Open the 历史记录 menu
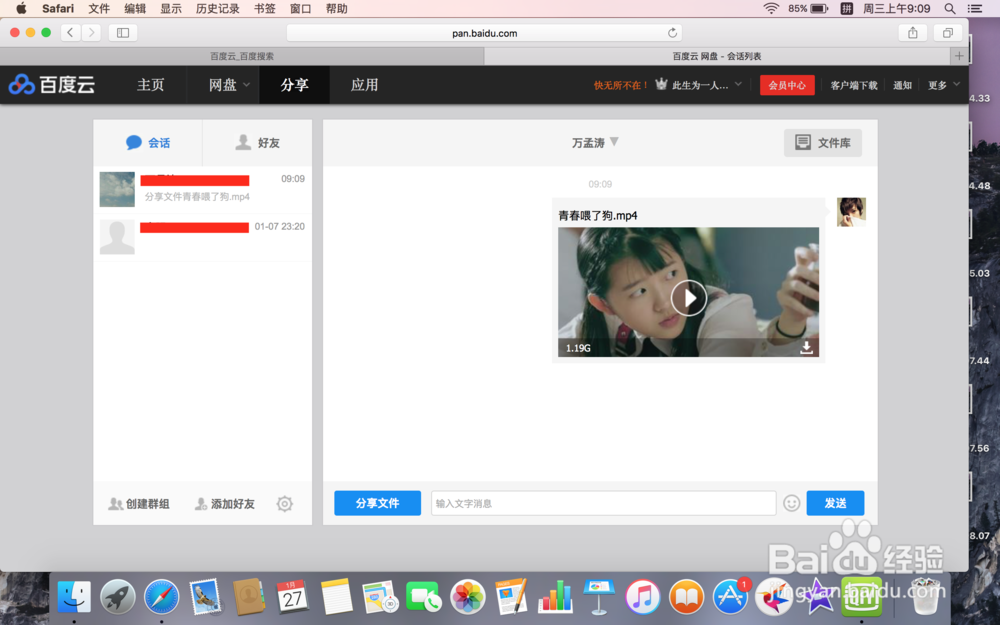Image resolution: width=1000 pixels, height=625 pixels. pos(217,8)
